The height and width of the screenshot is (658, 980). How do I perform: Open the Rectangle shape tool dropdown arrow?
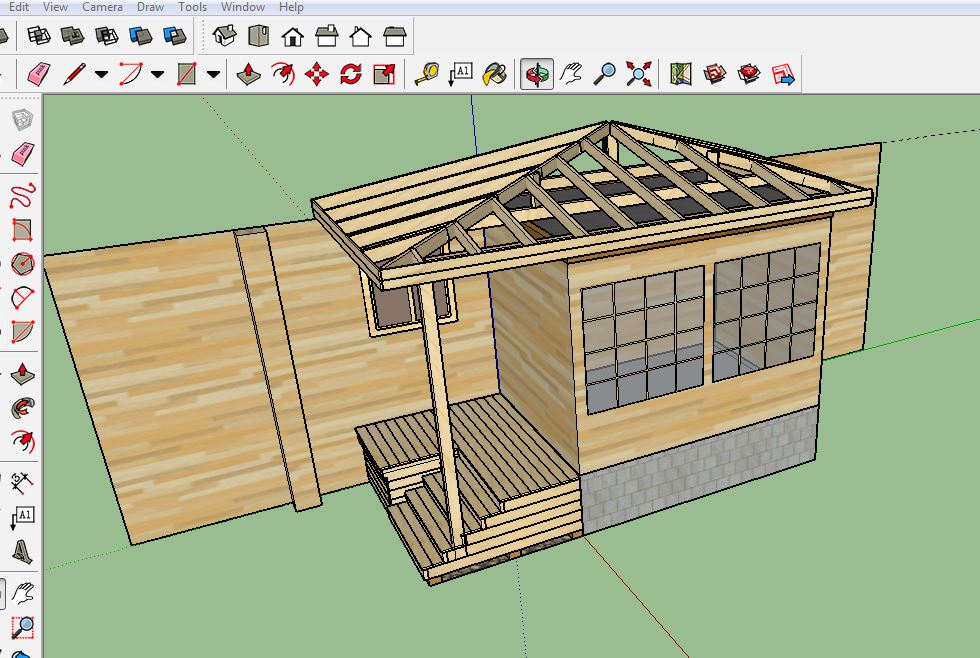213,74
